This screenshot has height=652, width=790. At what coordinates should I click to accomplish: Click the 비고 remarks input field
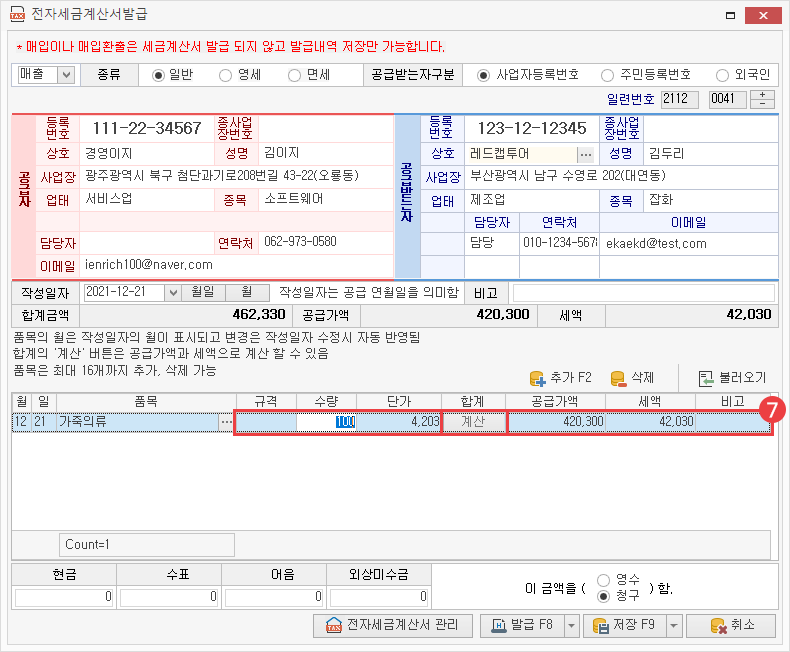(x=643, y=293)
